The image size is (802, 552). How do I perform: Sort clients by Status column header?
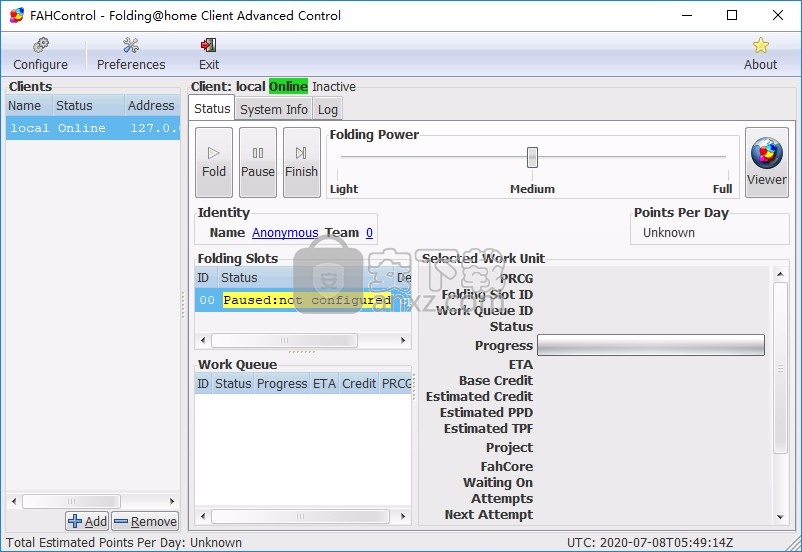(88, 105)
